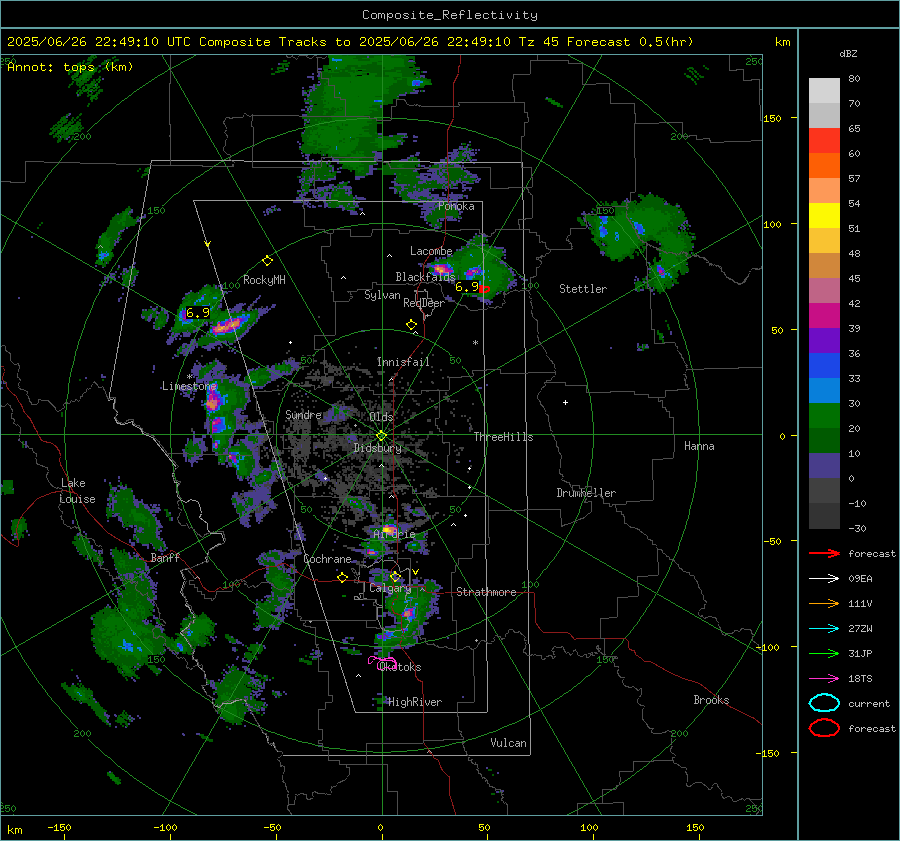Click the red forecast arrow in legend
The width and height of the screenshot is (900, 841).
click(824, 553)
